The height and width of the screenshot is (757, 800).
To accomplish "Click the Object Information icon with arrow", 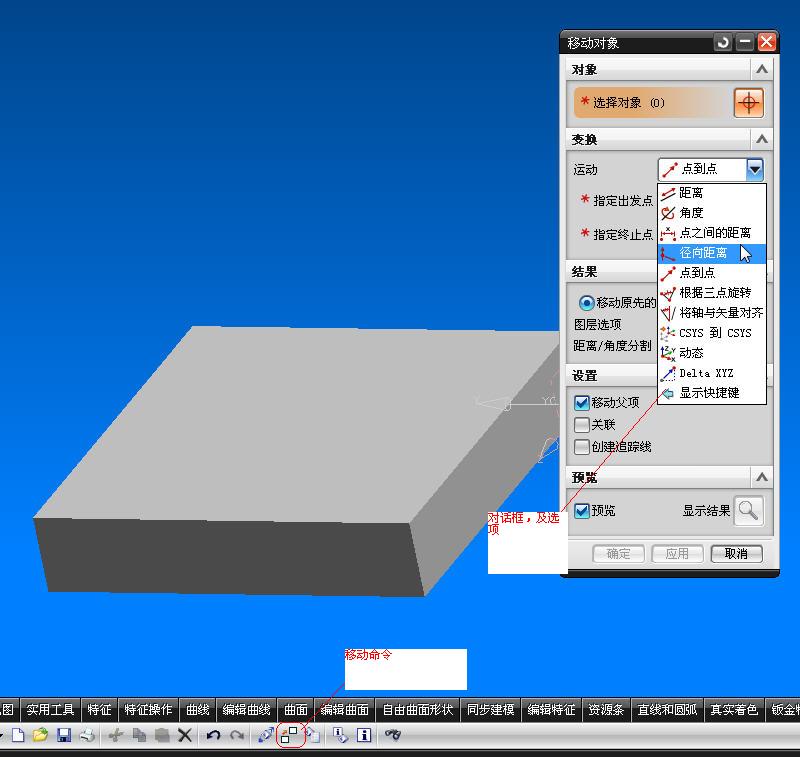I will (340, 735).
